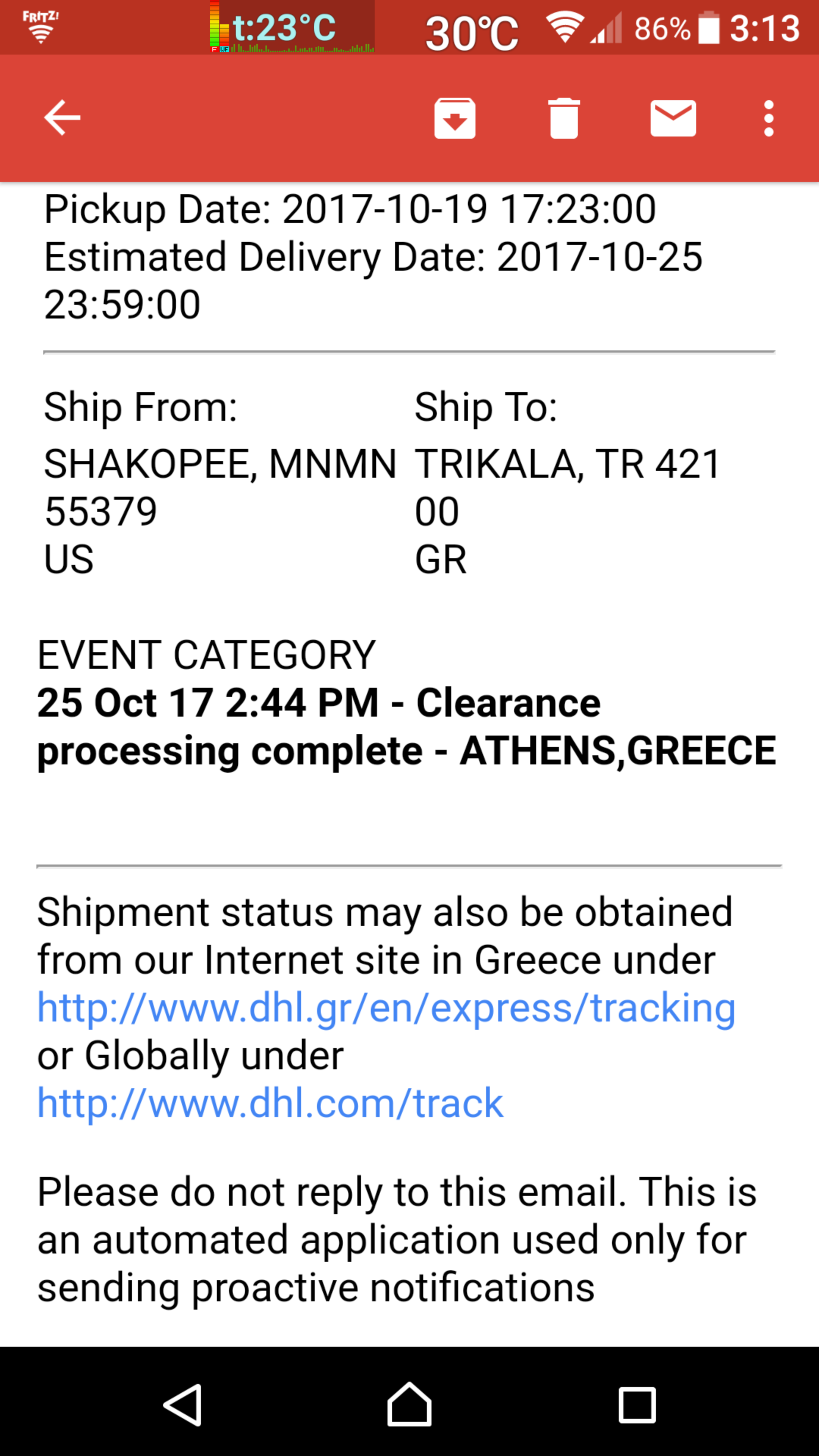Tap the 30°C temperature status indicator
This screenshot has width=819, height=1456.
(471, 33)
